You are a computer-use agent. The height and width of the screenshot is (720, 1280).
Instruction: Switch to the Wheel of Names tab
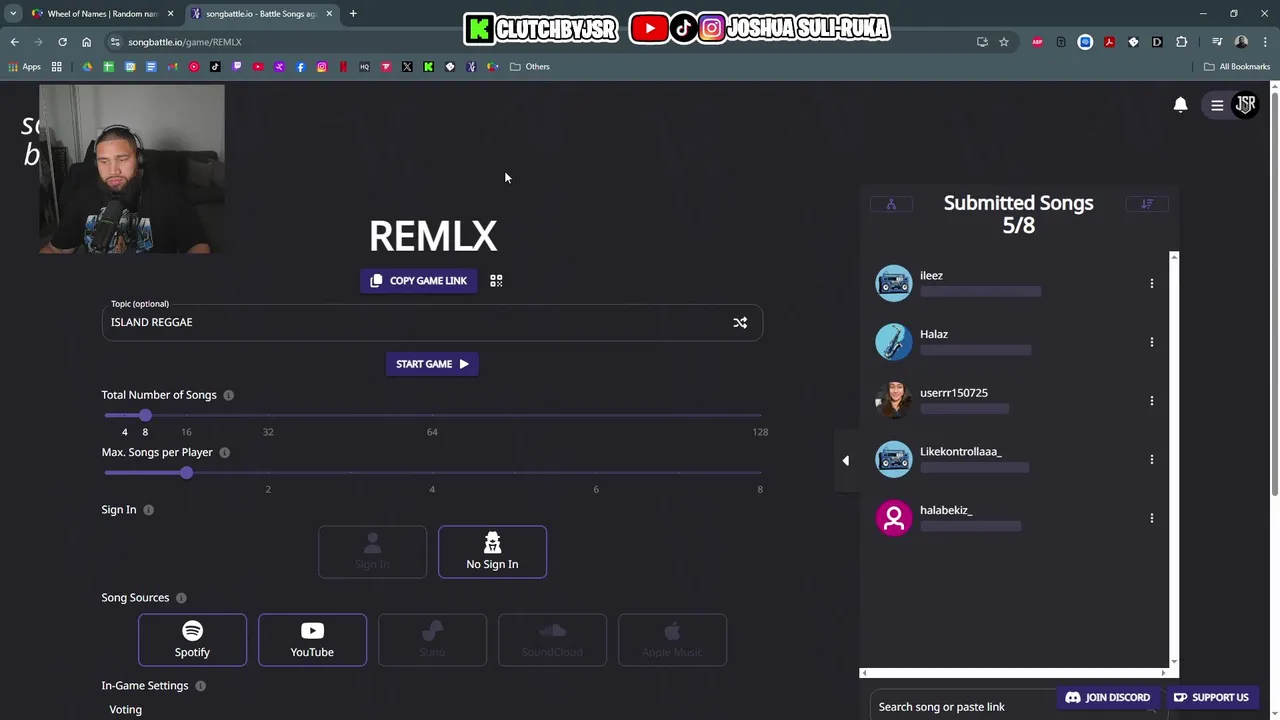(100, 14)
